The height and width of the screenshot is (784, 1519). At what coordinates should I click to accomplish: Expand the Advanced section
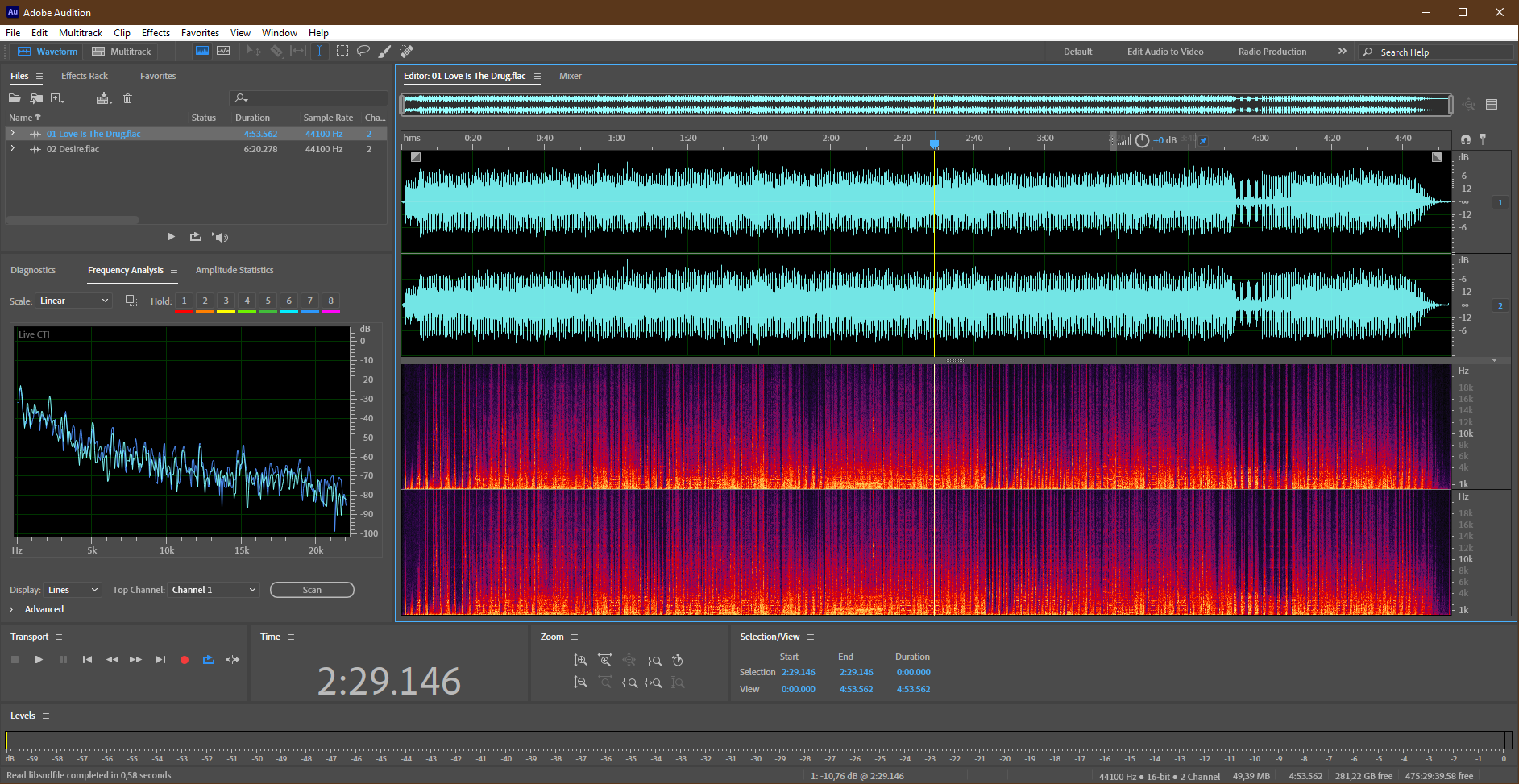tap(11, 609)
